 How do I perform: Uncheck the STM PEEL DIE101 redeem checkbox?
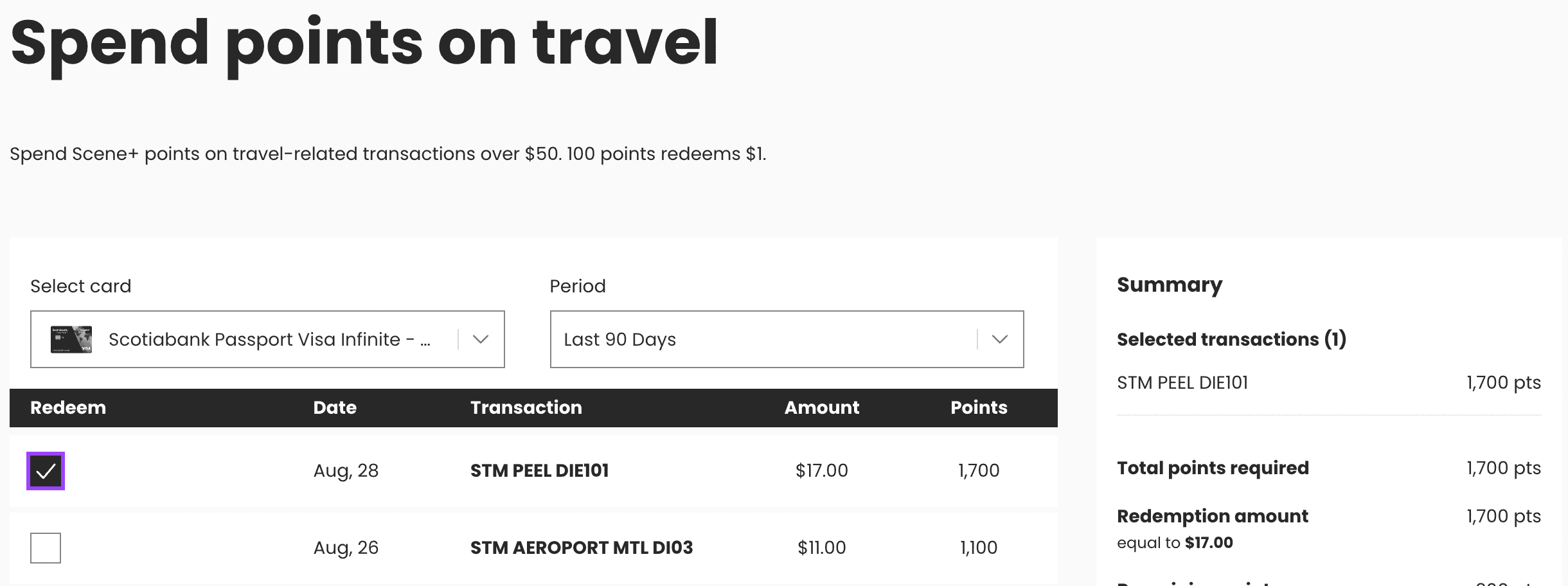point(46,471)
